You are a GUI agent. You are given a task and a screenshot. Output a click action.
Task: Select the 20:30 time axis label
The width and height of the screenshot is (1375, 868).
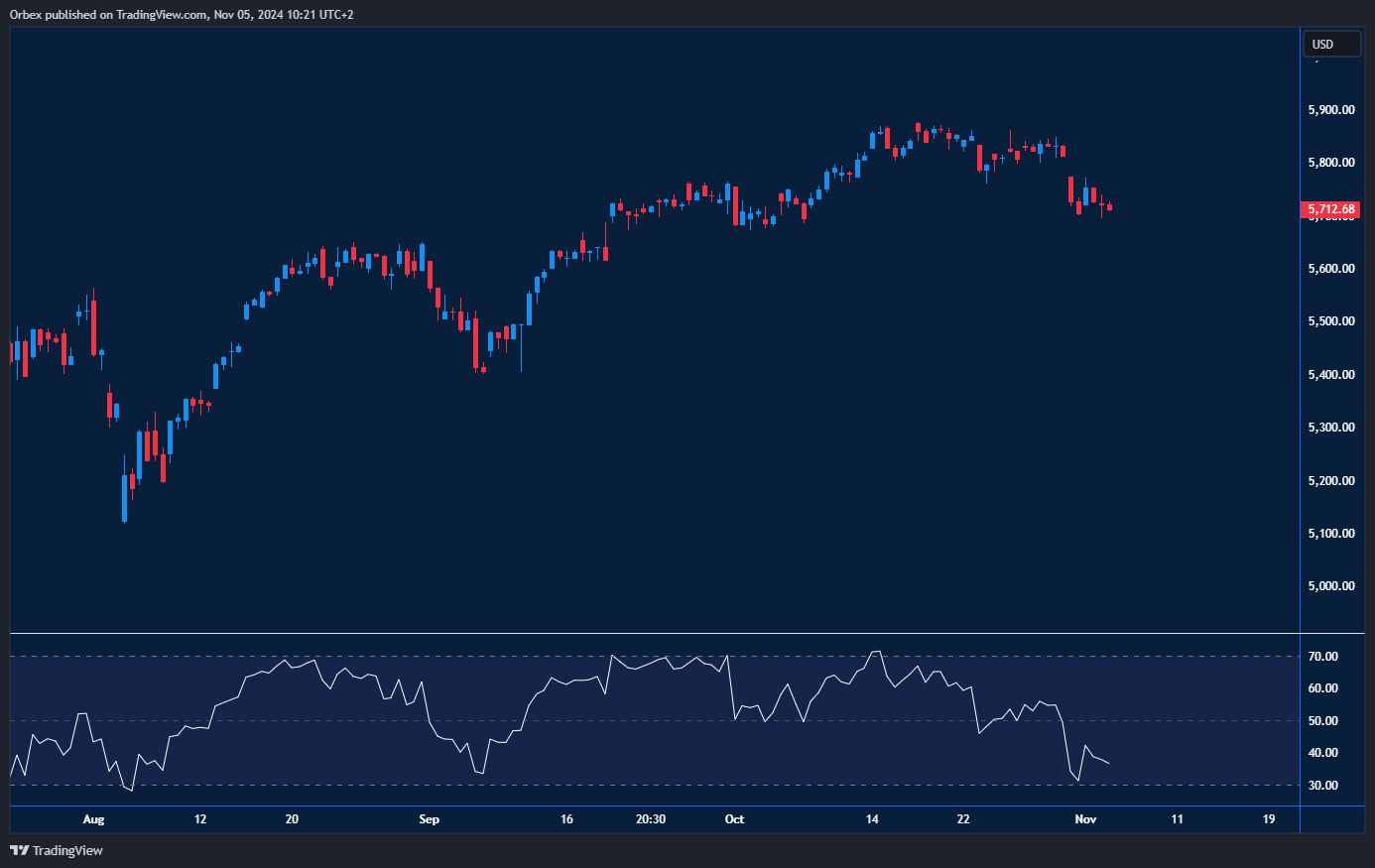[650, 819]
